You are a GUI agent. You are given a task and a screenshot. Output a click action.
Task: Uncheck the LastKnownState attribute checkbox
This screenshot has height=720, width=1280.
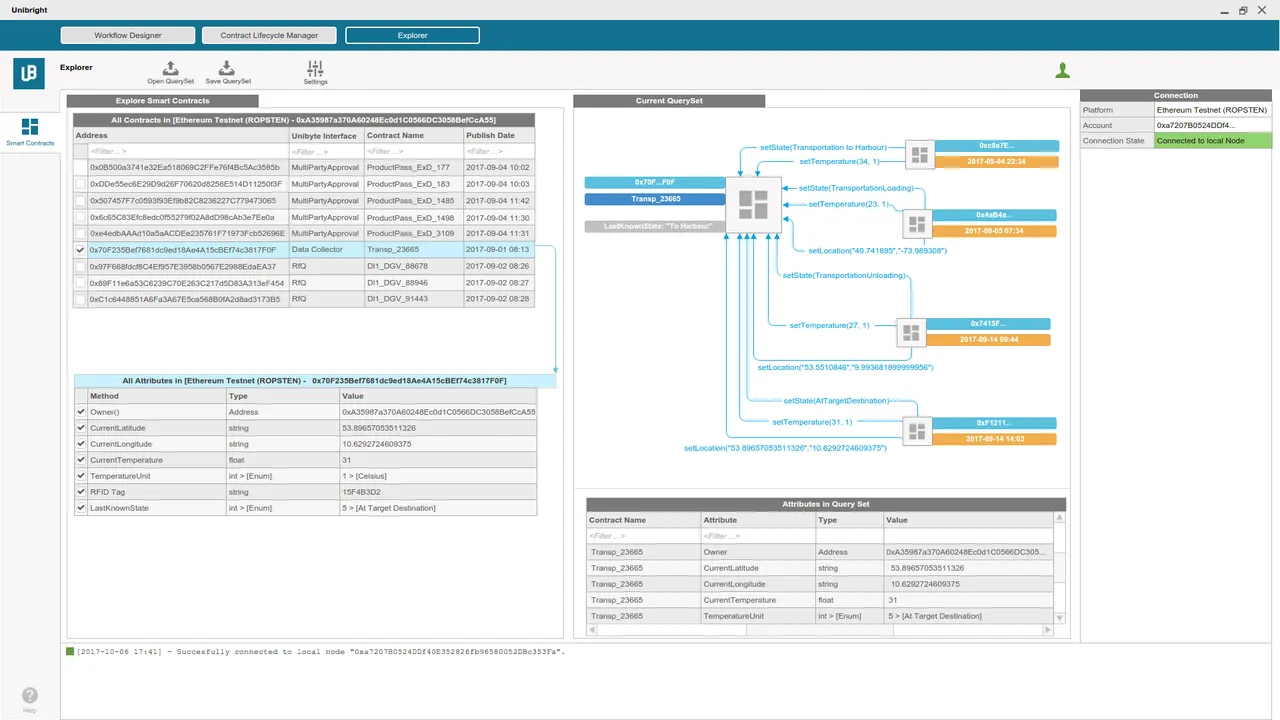(x=81, y=508)
